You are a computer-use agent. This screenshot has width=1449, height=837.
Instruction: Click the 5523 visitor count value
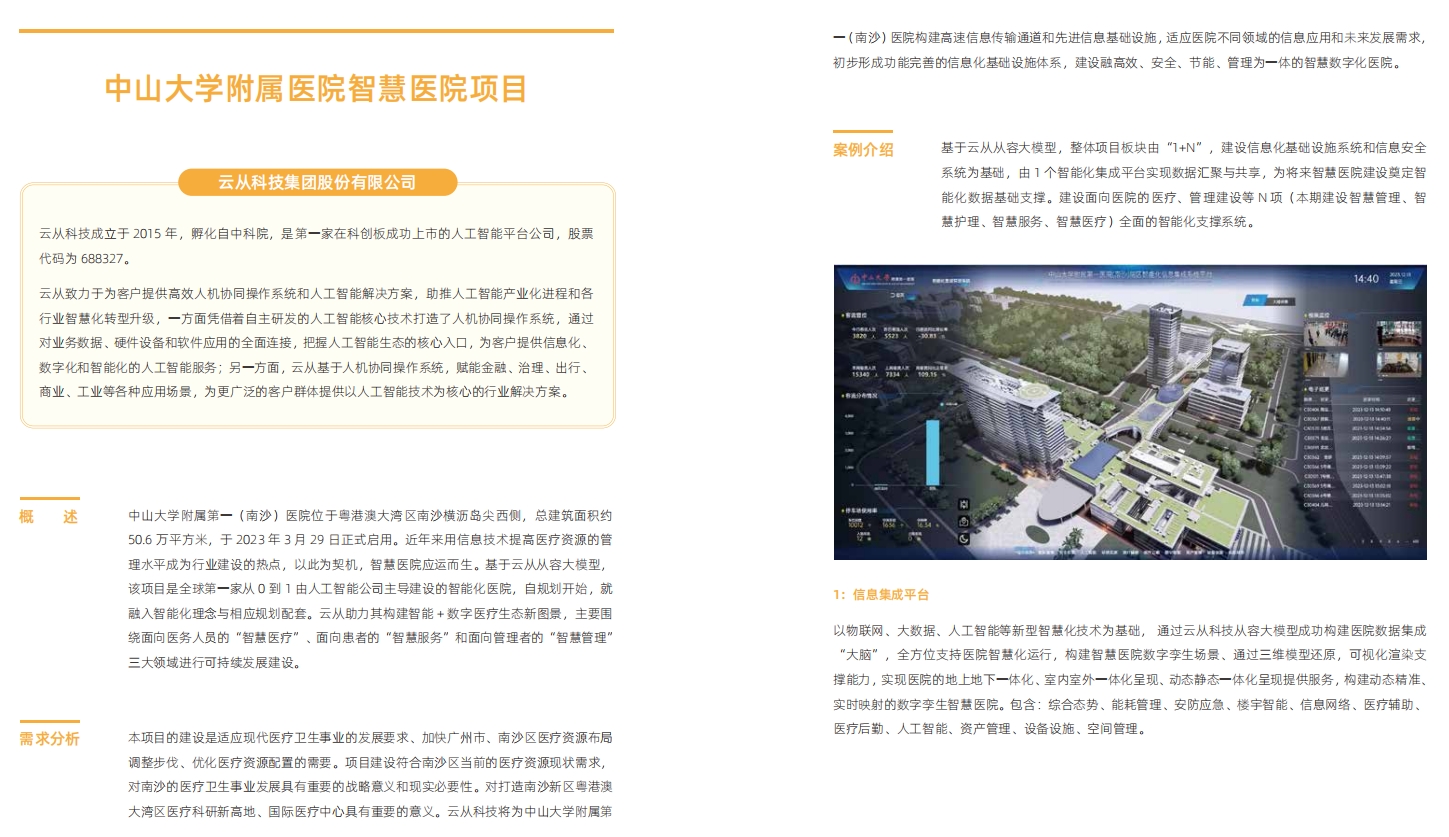click(x=891, y=336)
